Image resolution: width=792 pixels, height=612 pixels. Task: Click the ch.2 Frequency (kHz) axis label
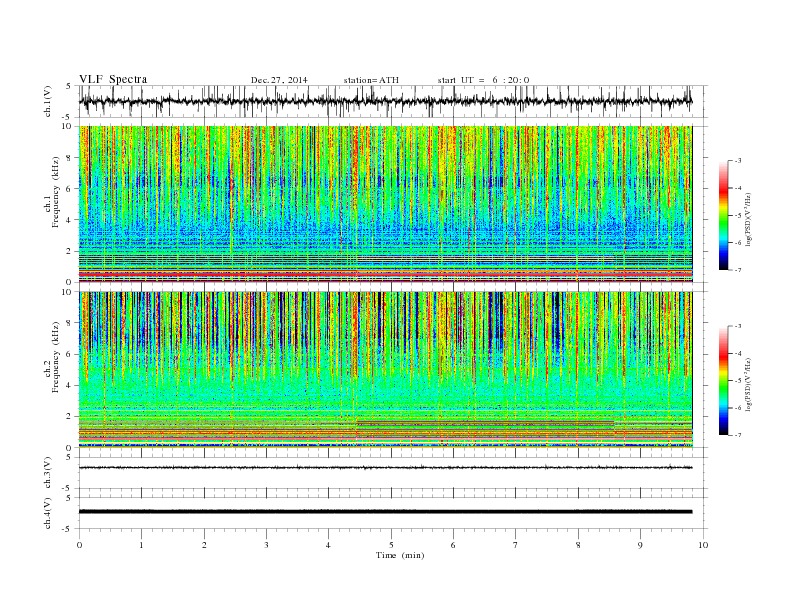(x=52, y=358)
